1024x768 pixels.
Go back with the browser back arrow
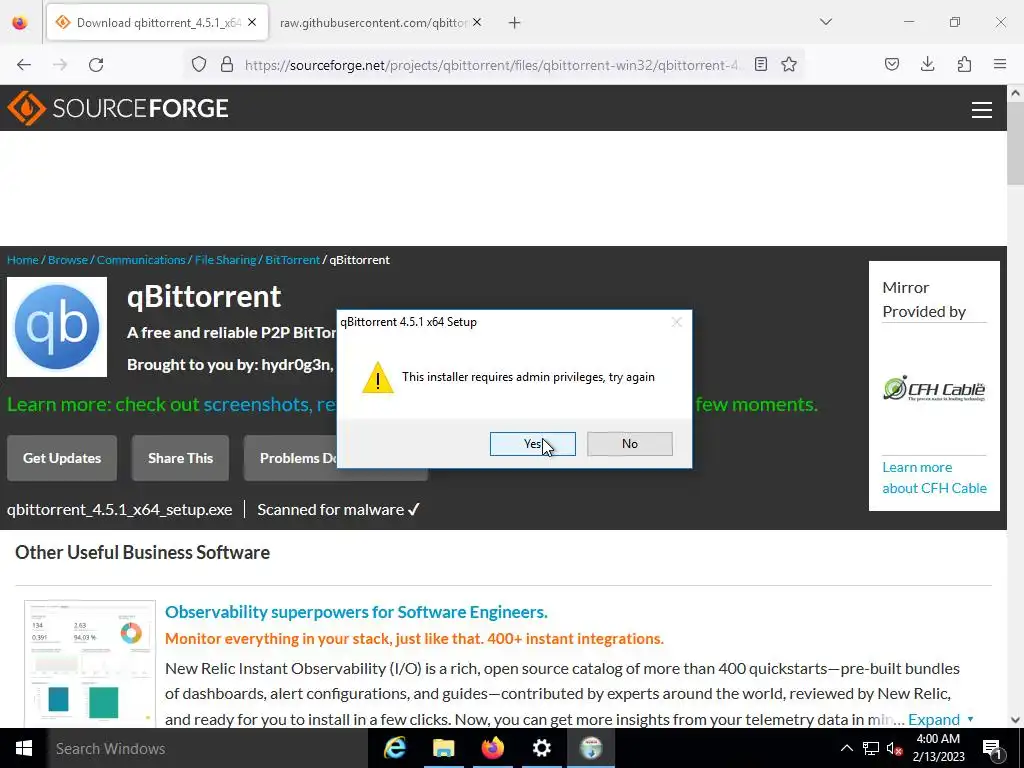click(24, 65)
